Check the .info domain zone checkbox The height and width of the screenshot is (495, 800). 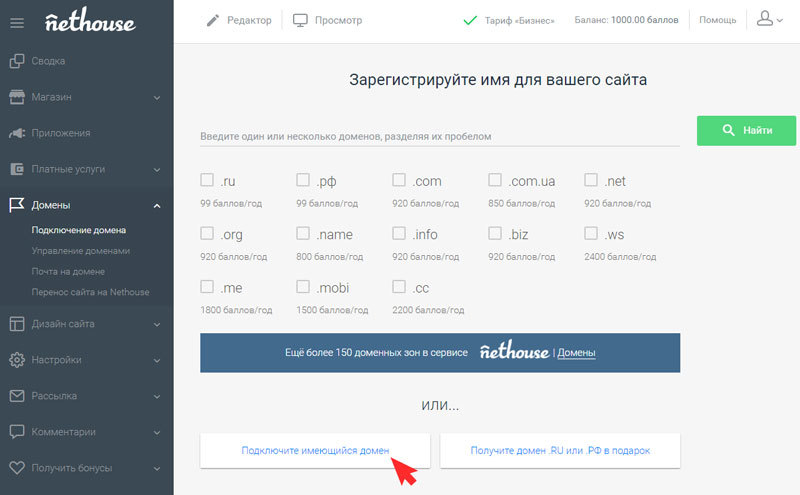point(398,233)
